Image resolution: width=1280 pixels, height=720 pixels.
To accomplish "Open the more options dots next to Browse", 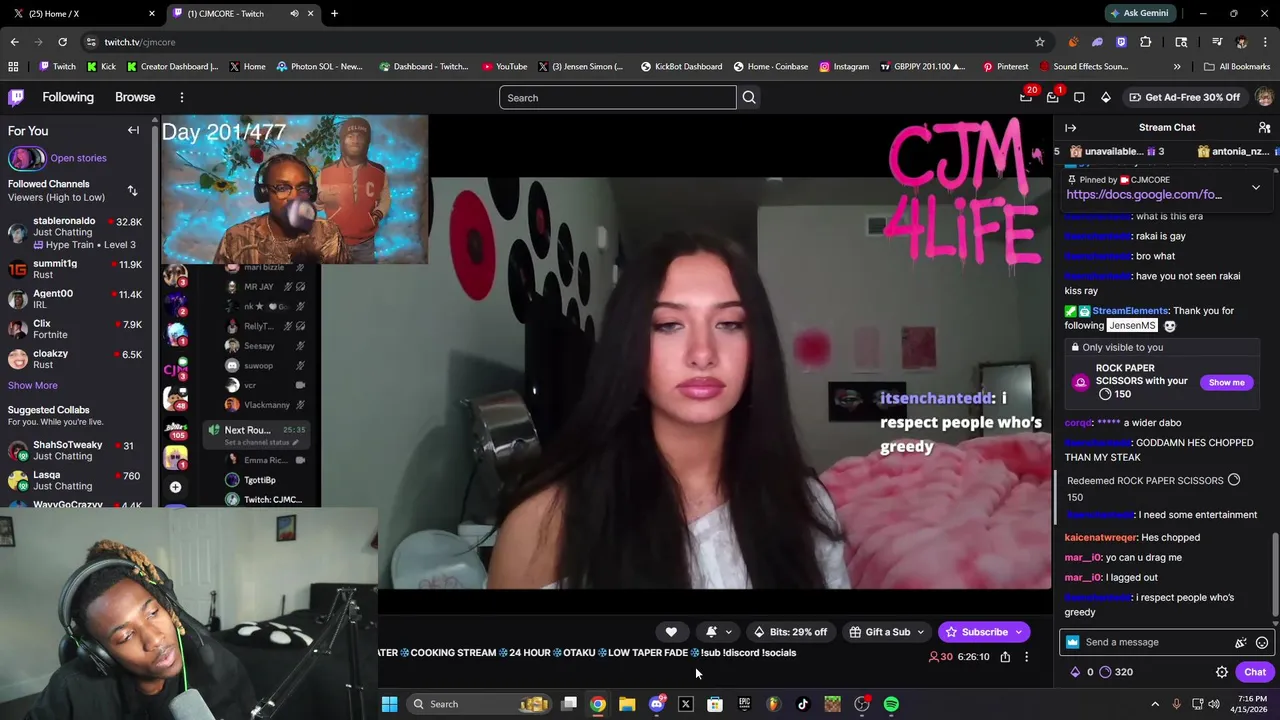I will [x=182, y=97].
